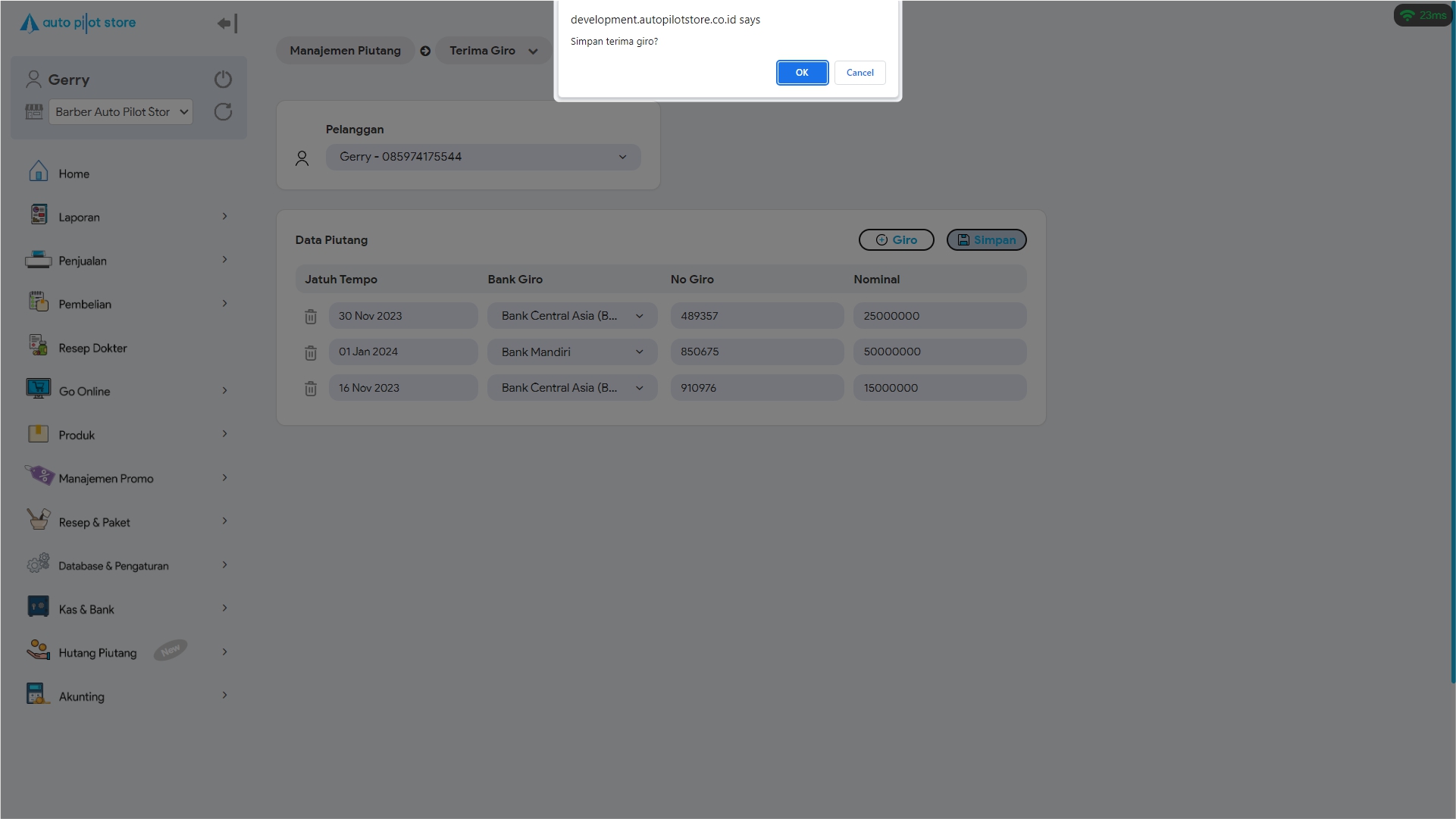Click OK in the confirmation dialog

pos(802,73)
